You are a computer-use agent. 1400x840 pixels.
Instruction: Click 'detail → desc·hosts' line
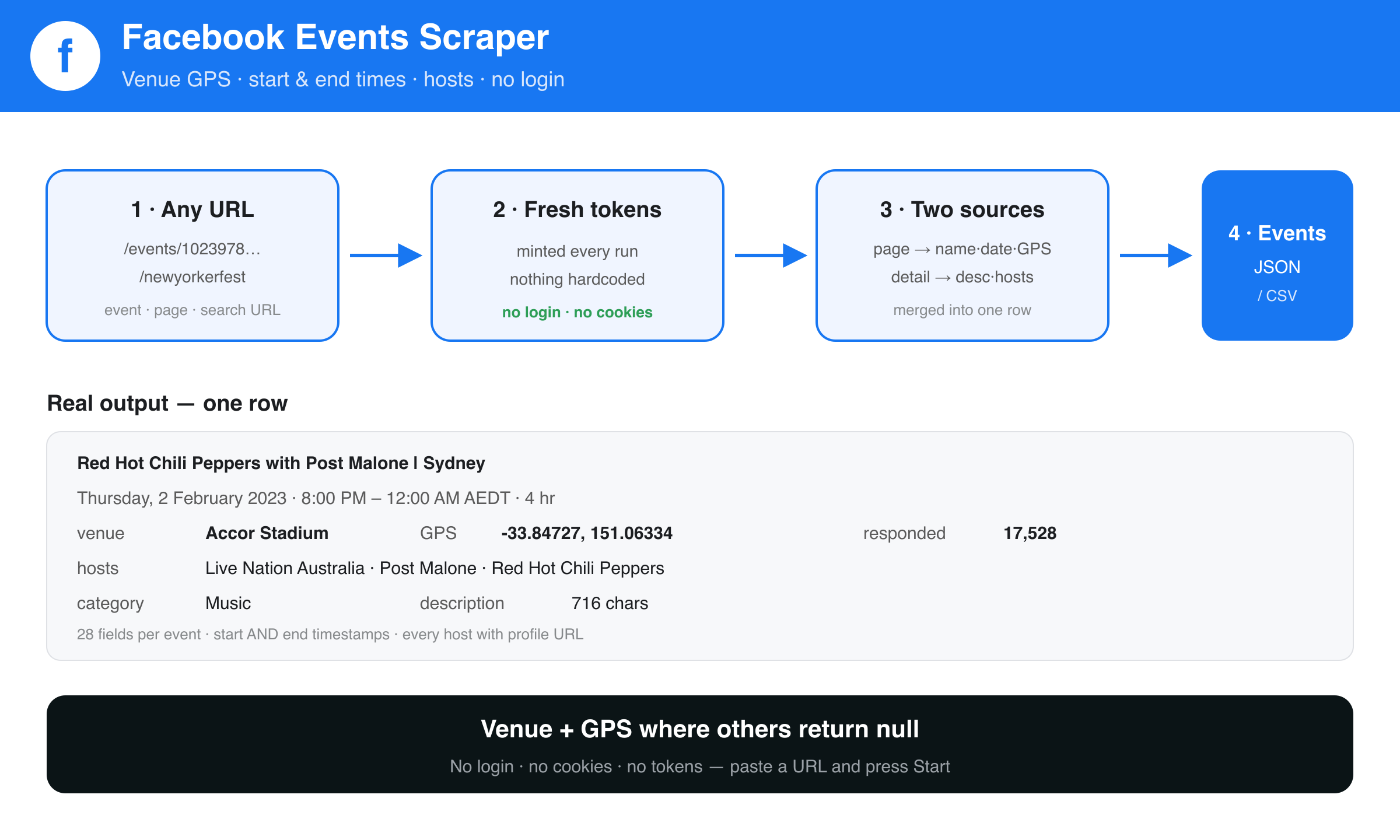coord(963,277)
